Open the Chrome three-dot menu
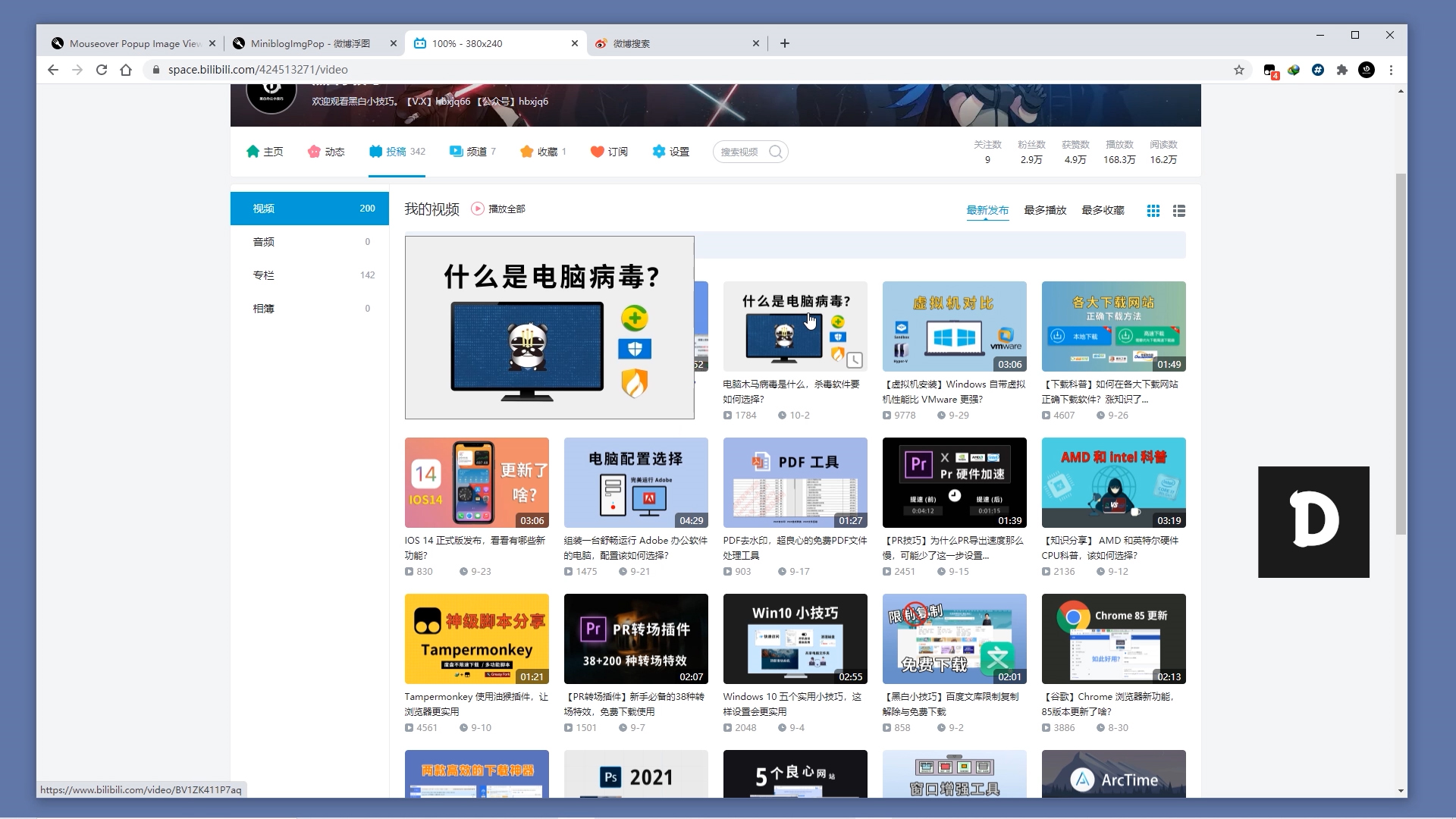Viewport: 1456px width, 819px height. tap(1391, 70)
